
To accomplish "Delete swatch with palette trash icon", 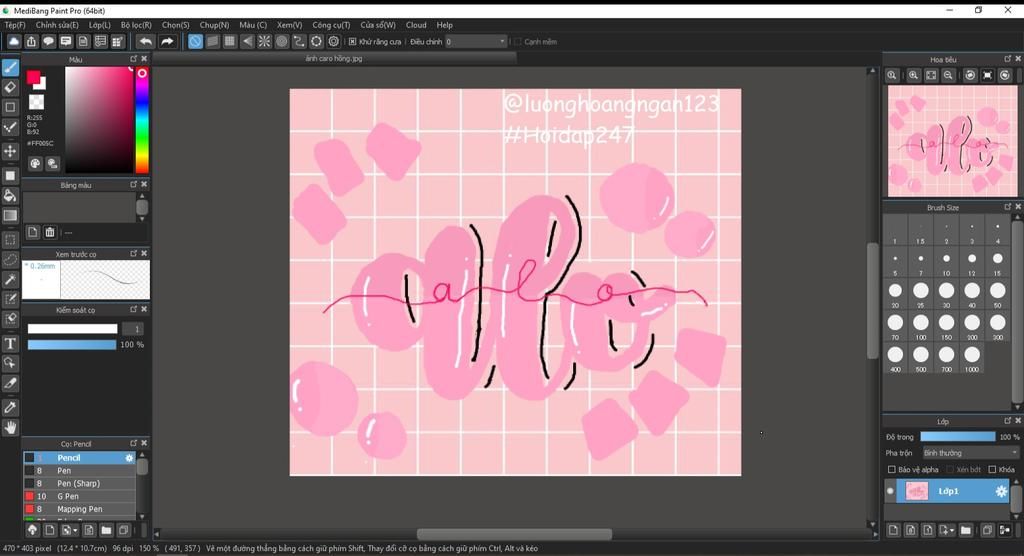I will point(50,232).
